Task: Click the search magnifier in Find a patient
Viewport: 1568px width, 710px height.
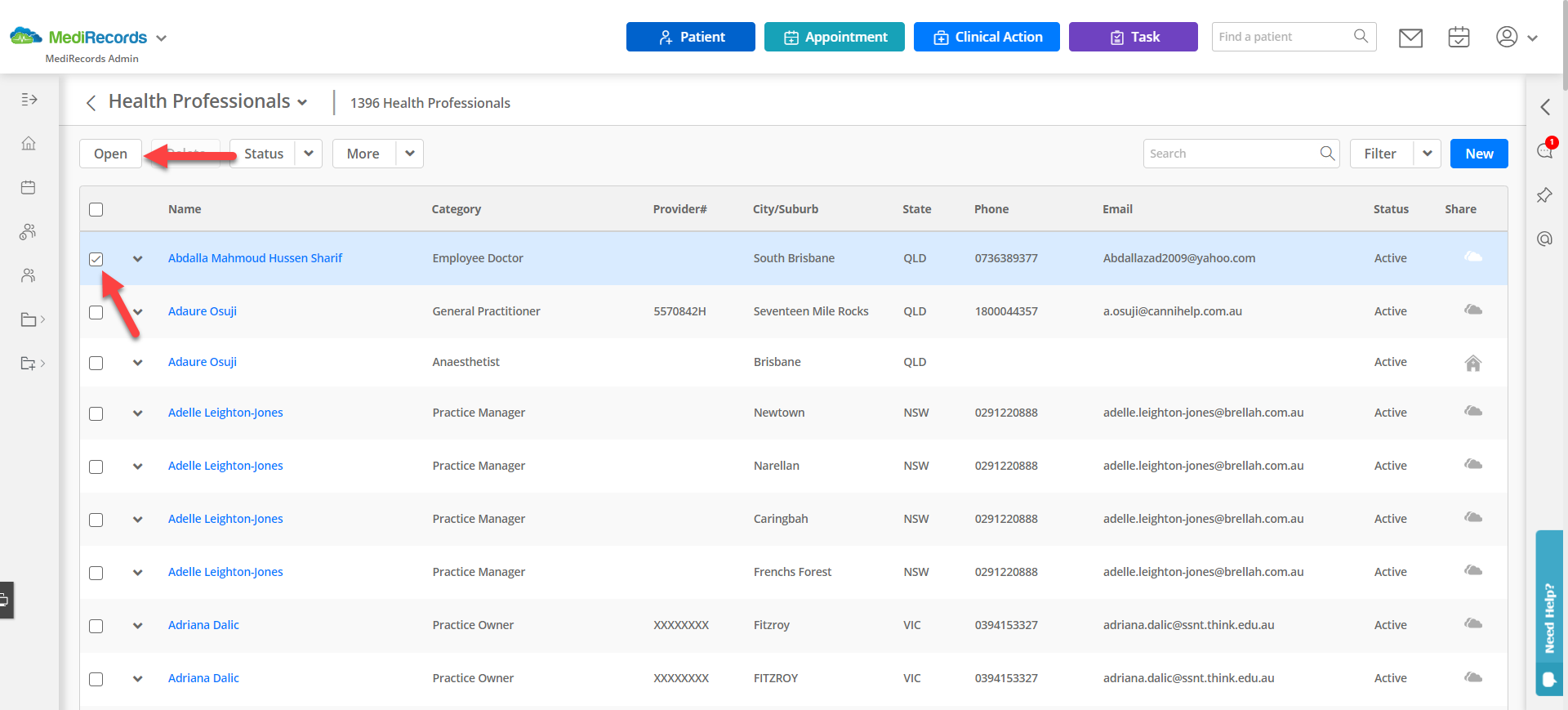Action: [1361, 36]
